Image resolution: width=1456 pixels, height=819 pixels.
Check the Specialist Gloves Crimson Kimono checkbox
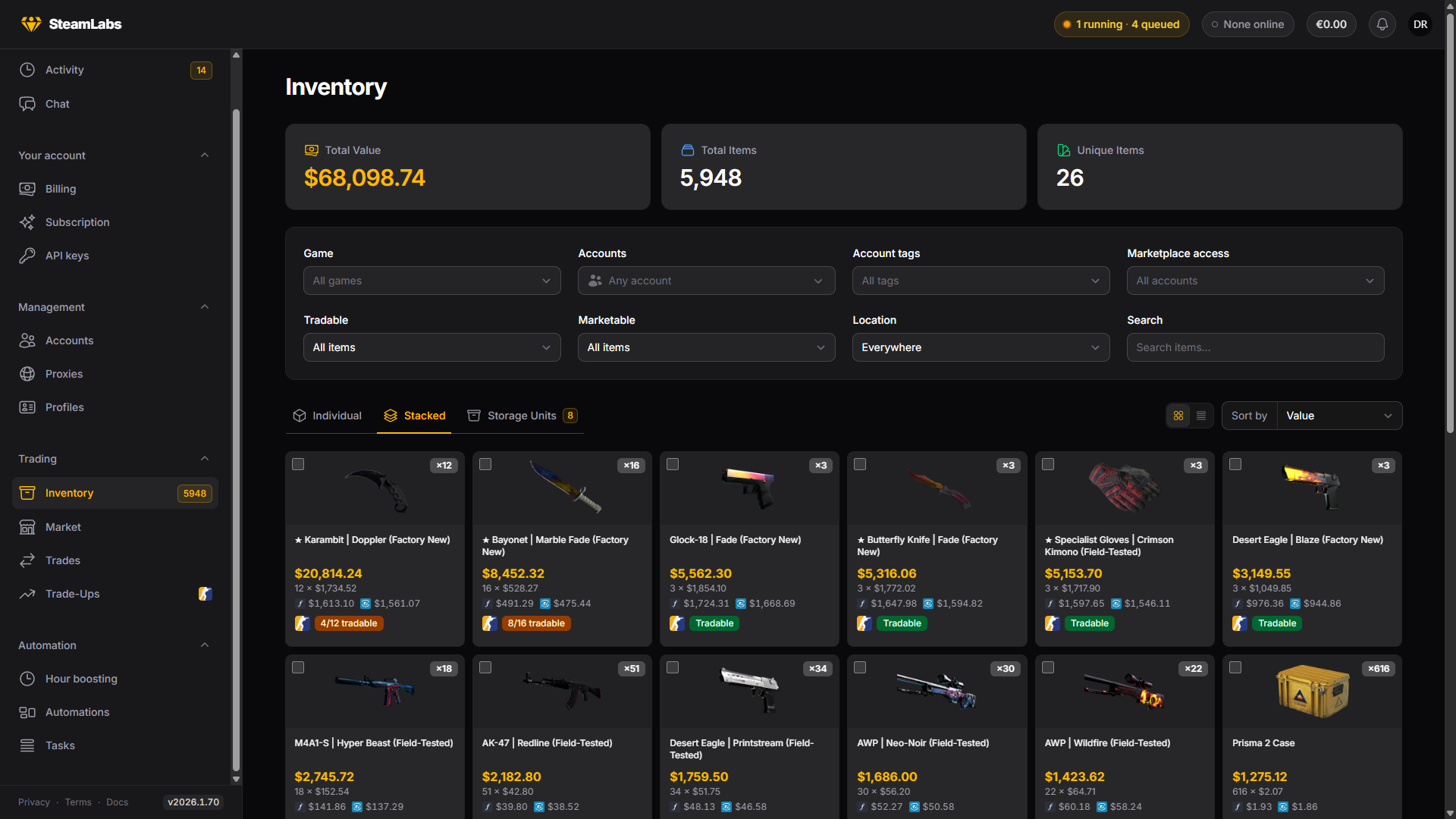pos(1048,464)
